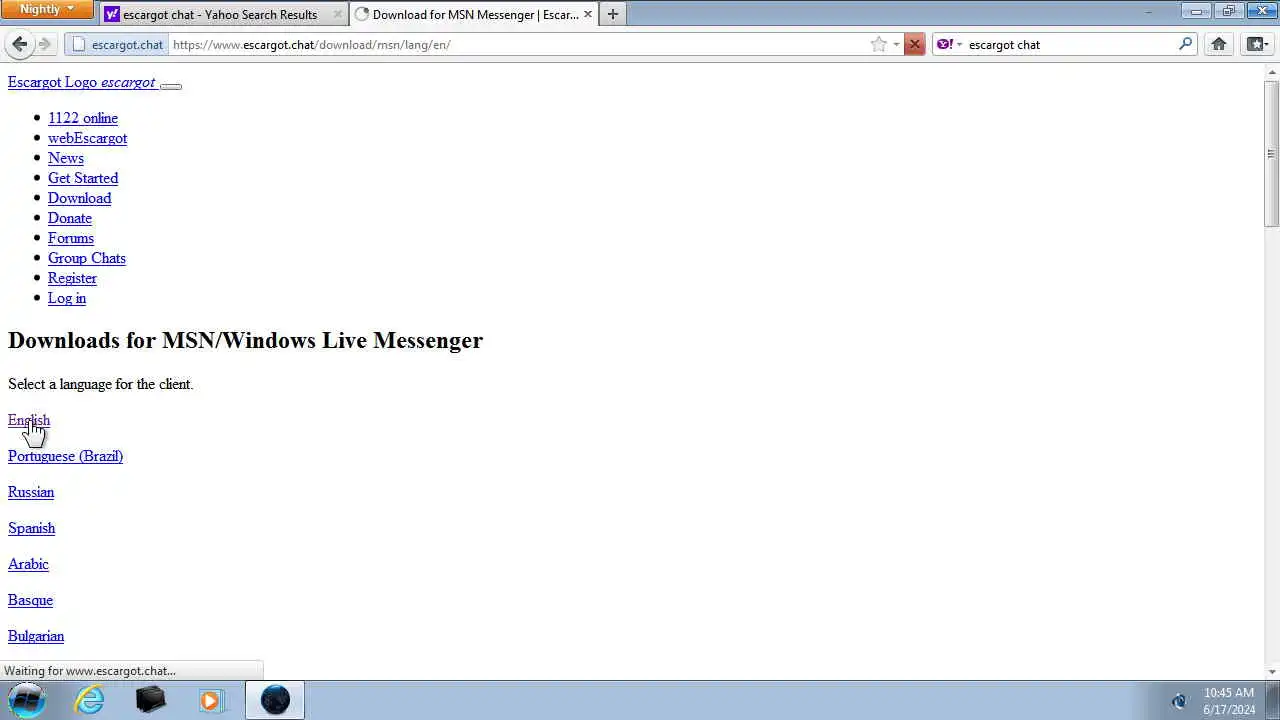Open the browser Home button

(1219, 44)
